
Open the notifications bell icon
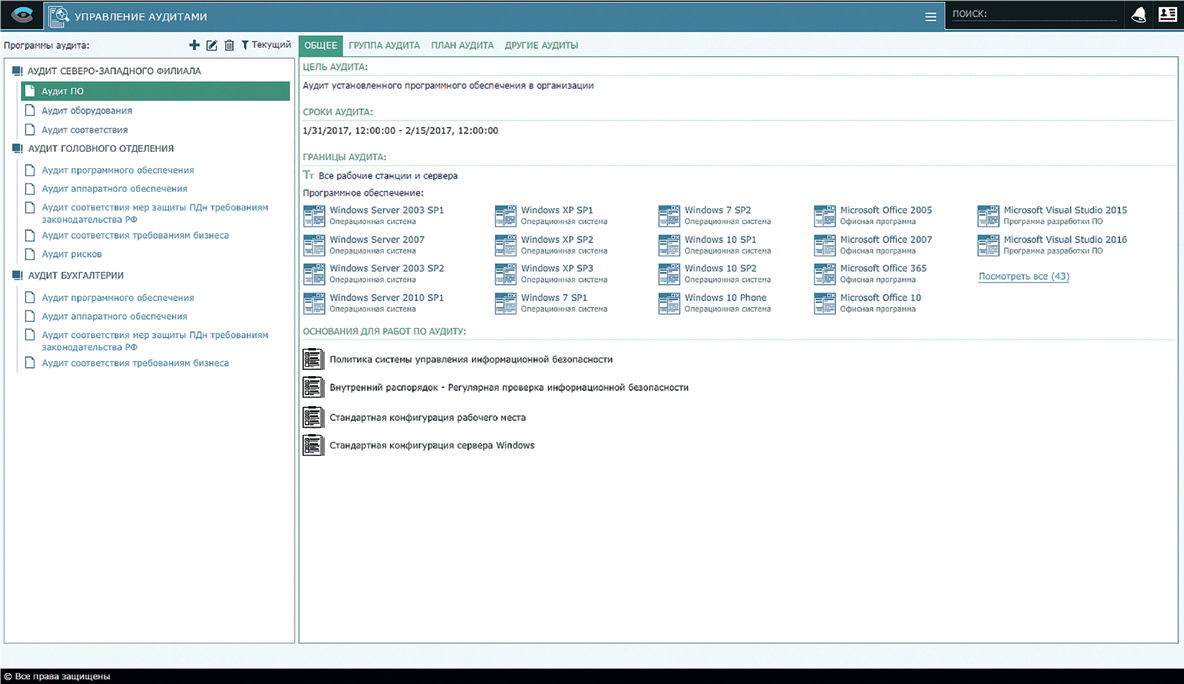[x=1138, y=15]
